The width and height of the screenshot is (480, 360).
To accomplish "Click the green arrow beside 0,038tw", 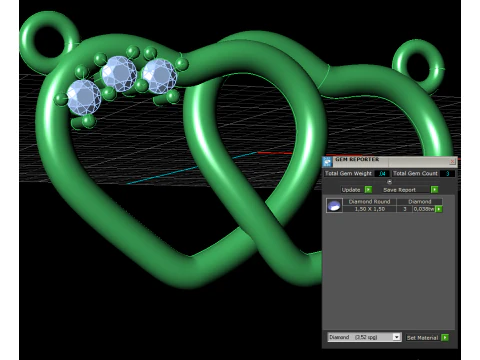I will (439, 209).
